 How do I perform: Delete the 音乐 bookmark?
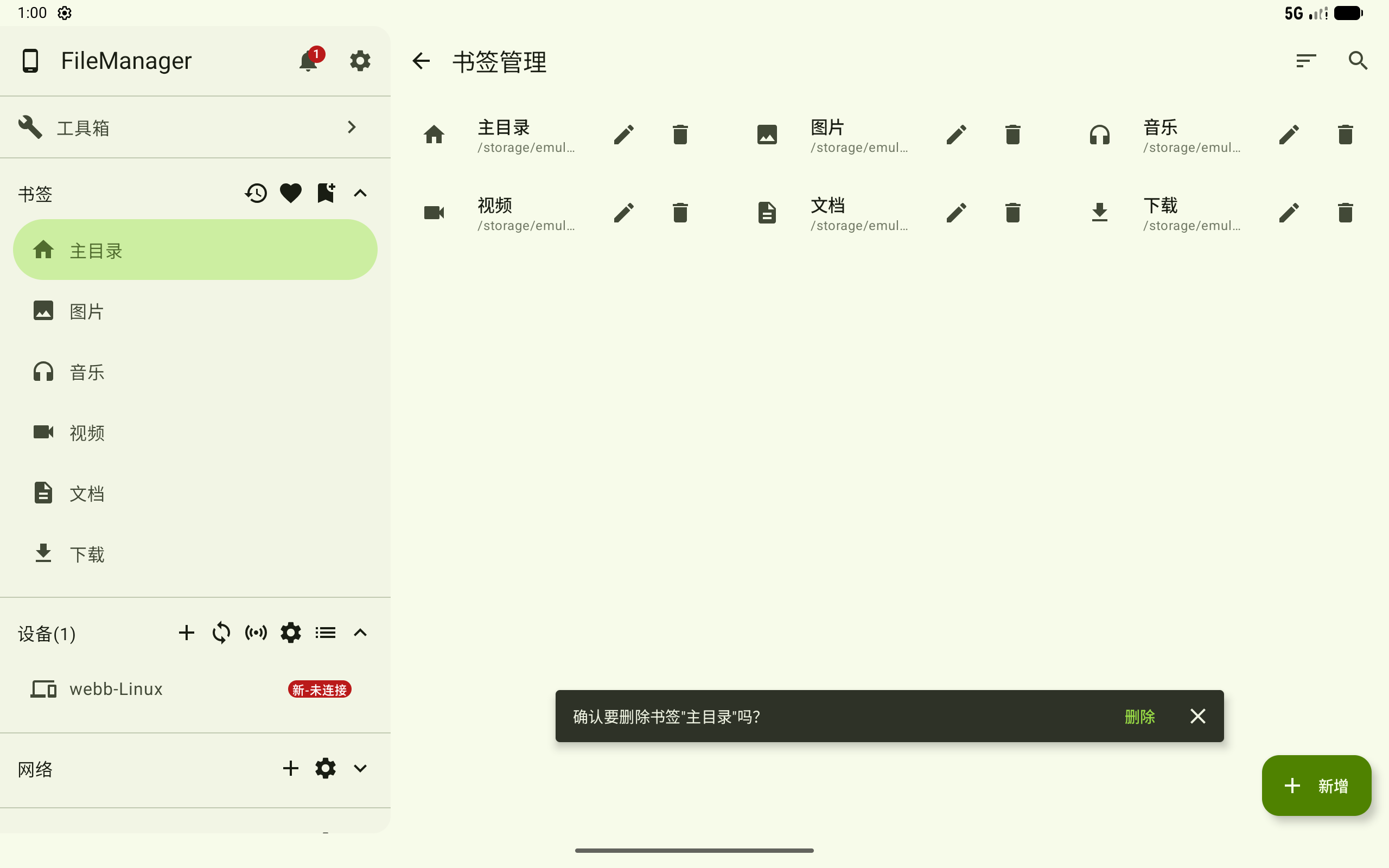[1345, 135]
